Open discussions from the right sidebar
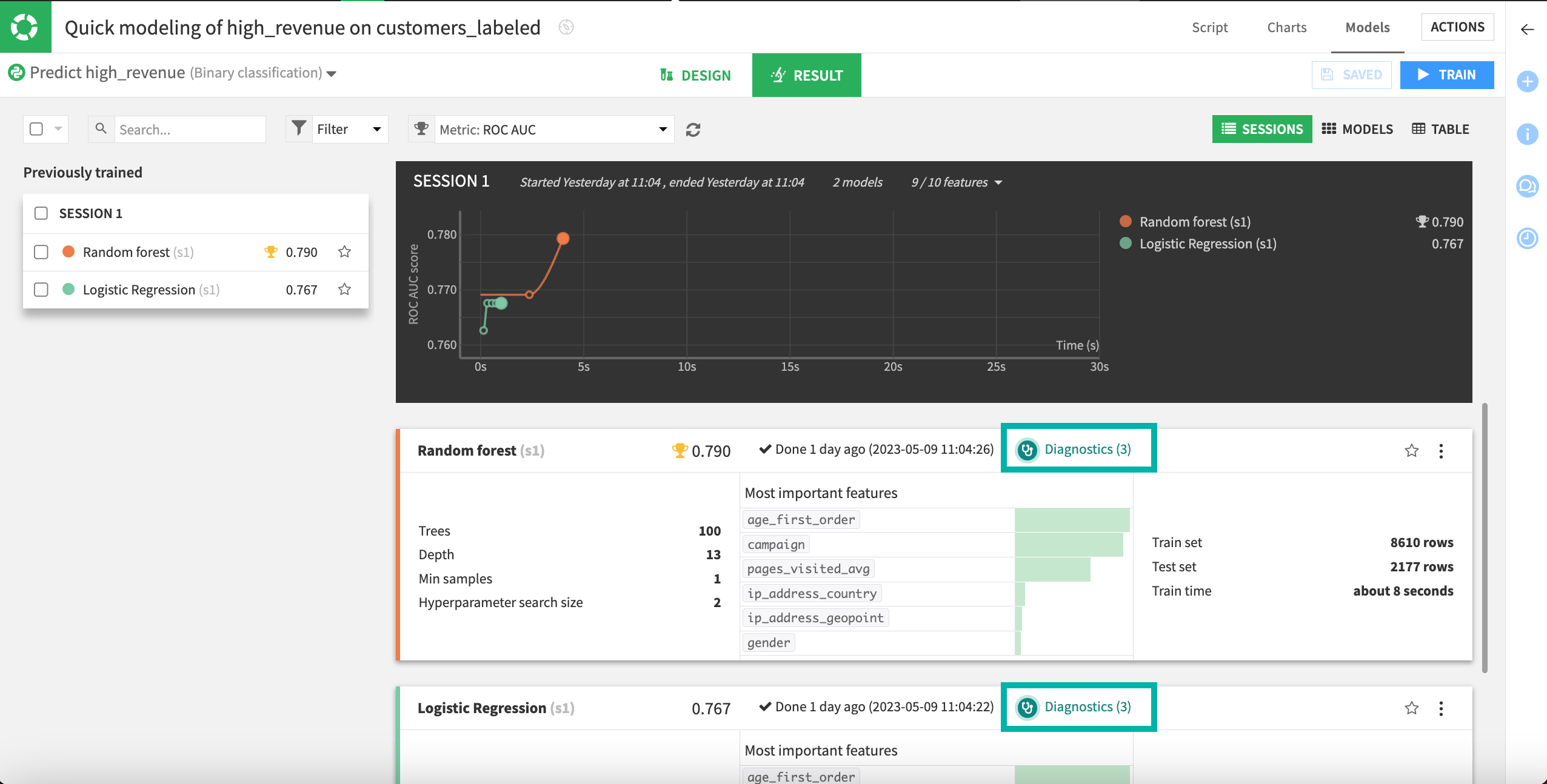The image size is (1547, 784). (x=1527, y=186)
